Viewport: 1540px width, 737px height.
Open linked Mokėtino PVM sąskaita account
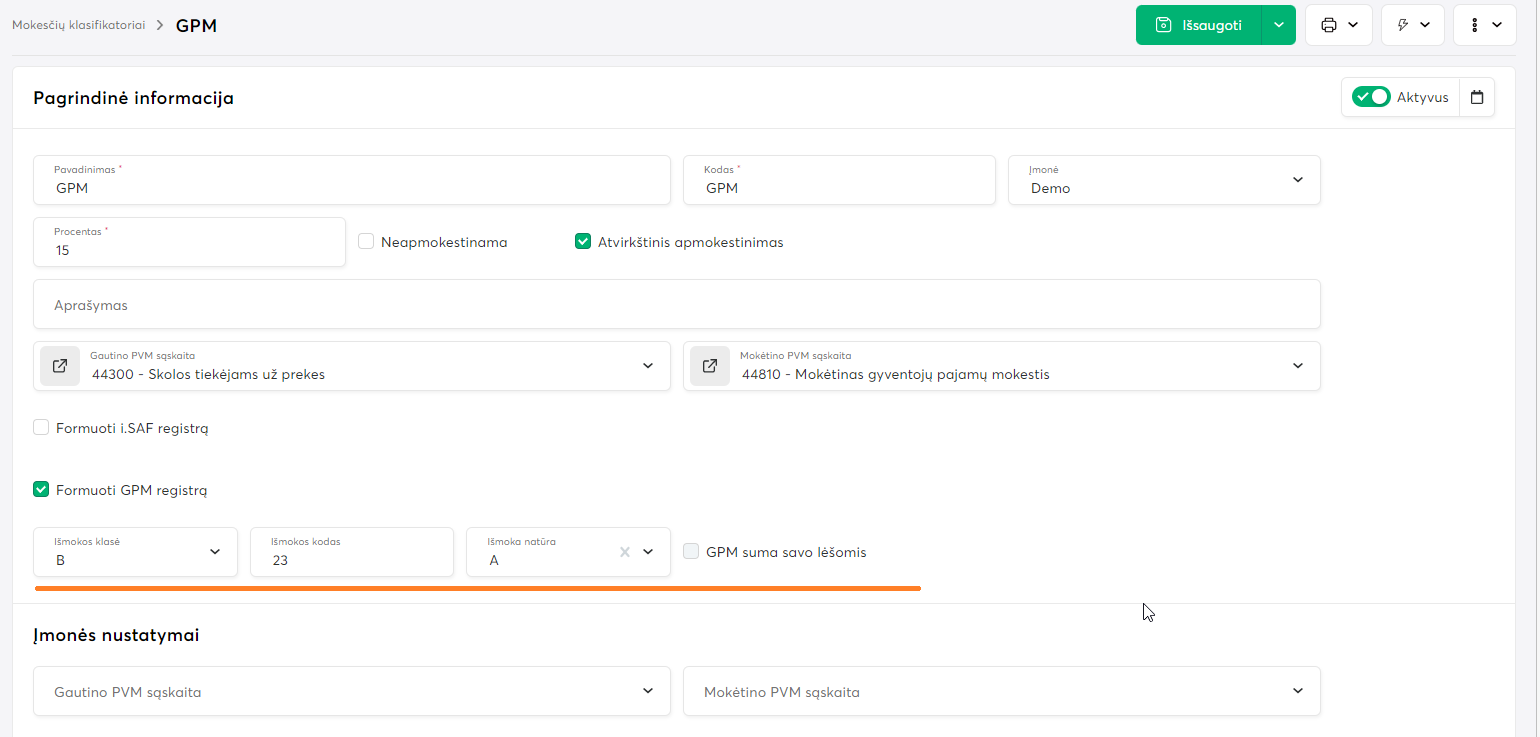pos(710,366)
